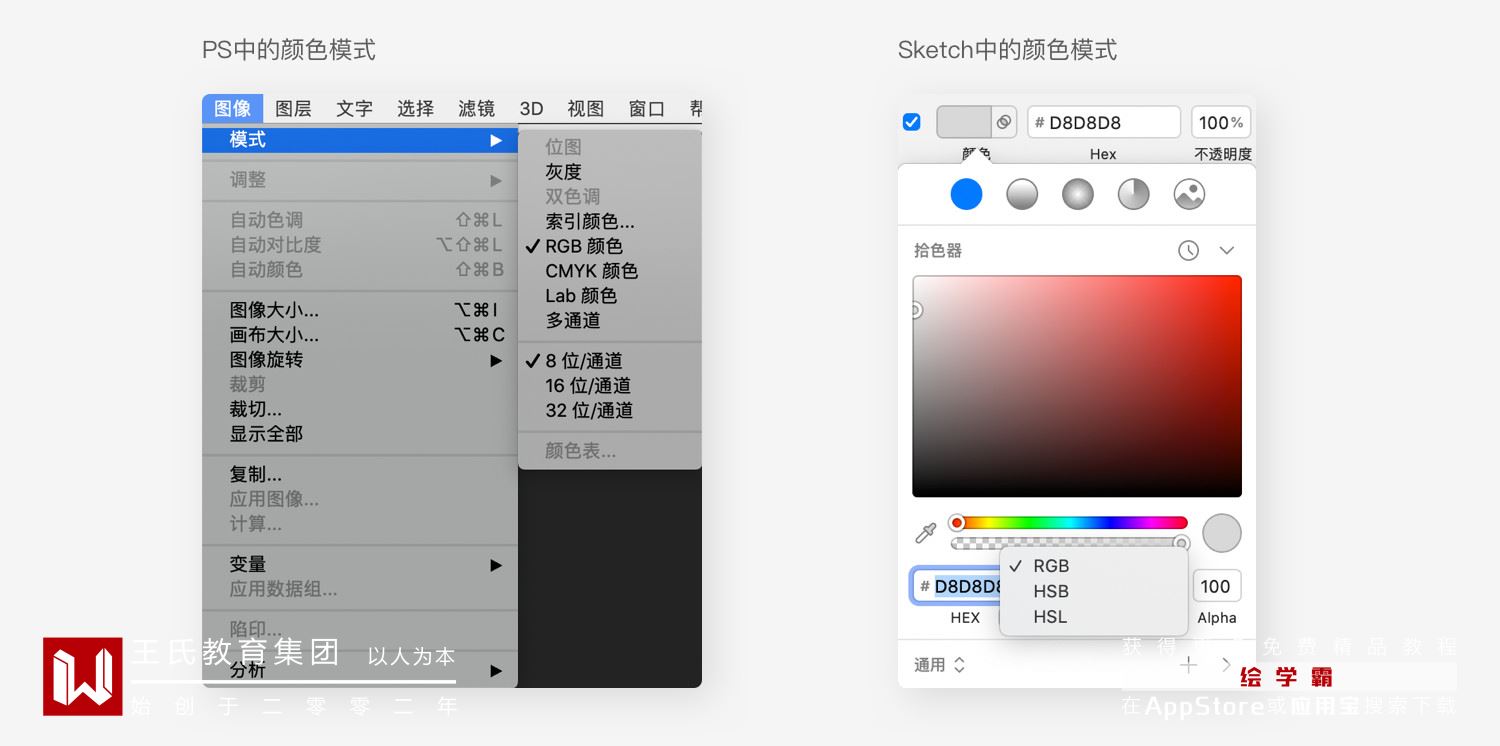The height and width of the screenshot is (746, 1500).
Task: Open the recent colors clock icon
Action: [x=1188, y=251]
